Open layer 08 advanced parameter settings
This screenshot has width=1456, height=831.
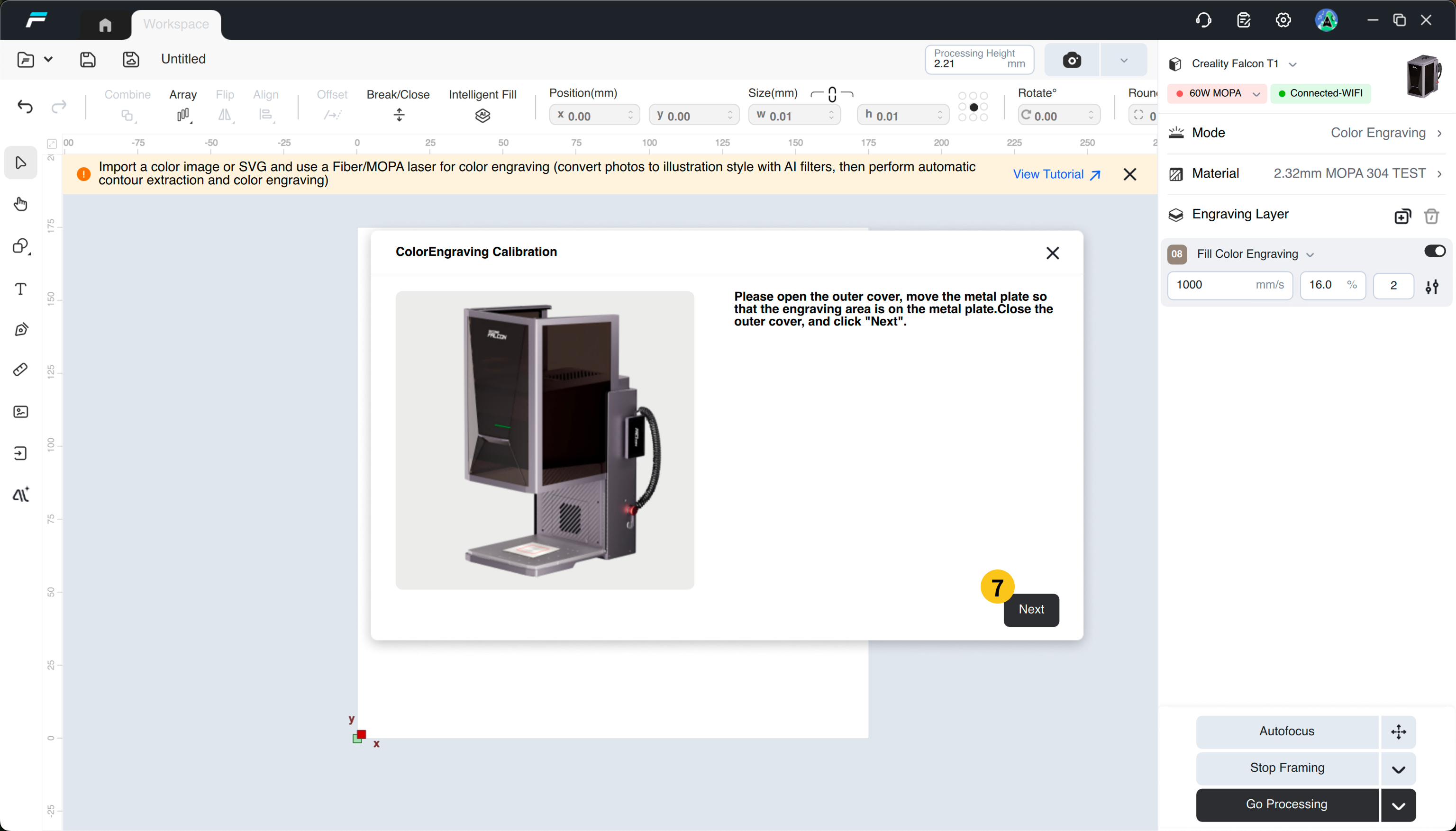[1431, 286]
